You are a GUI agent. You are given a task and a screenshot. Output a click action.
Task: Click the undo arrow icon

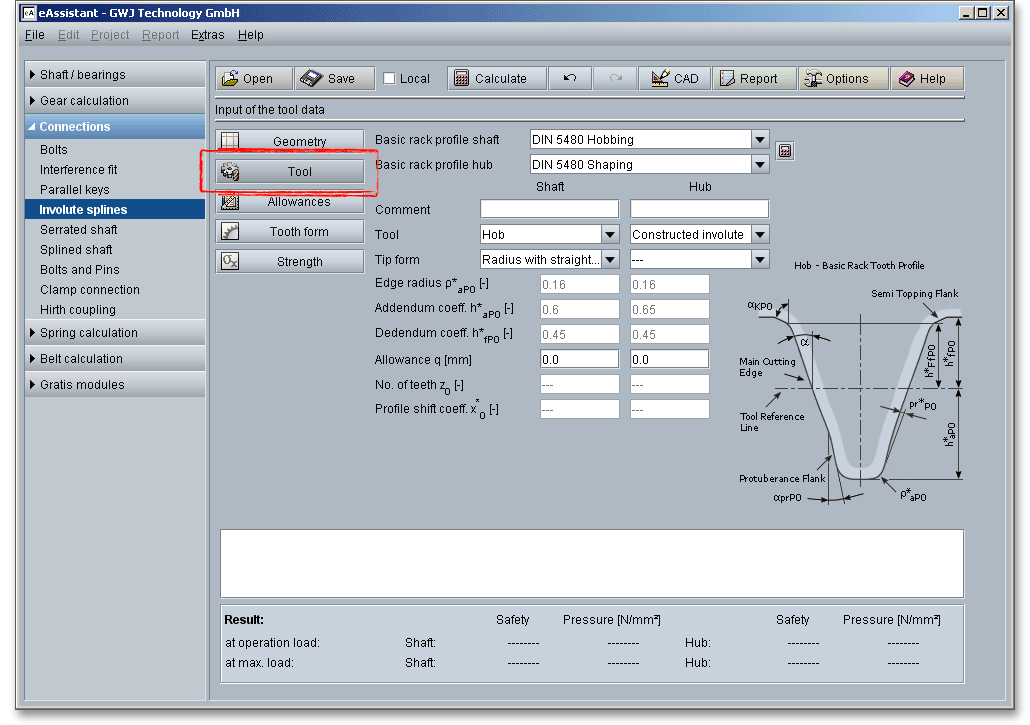pyautogui.click(x=569, y=79)
